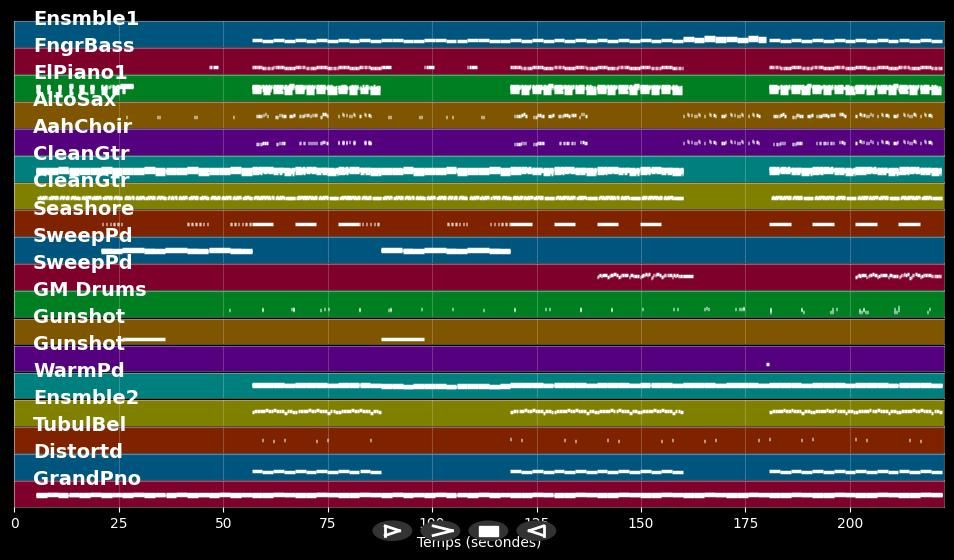Select the Ensmble1 track label

tap(86, 19)
